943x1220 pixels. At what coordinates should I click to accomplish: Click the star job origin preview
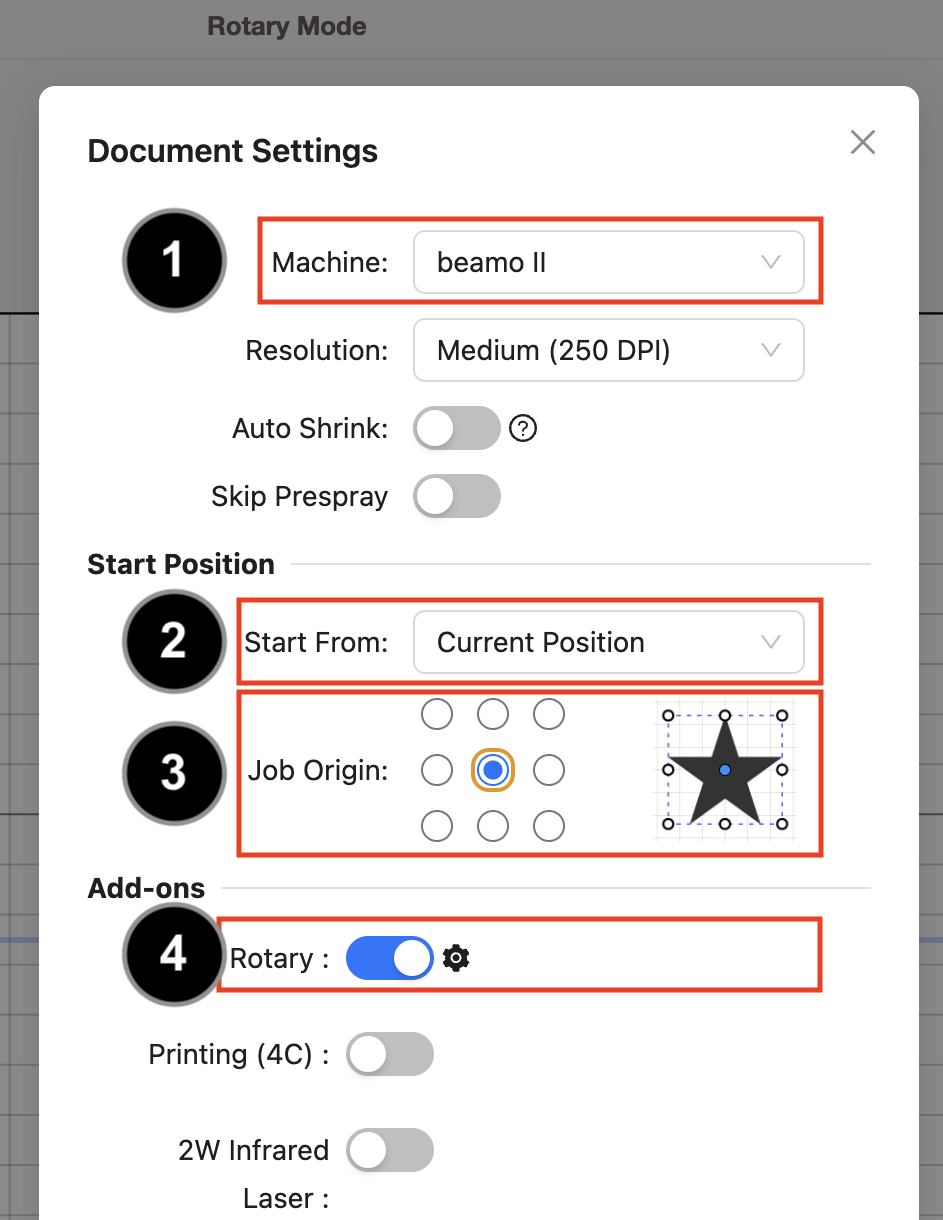click(725, 770)
